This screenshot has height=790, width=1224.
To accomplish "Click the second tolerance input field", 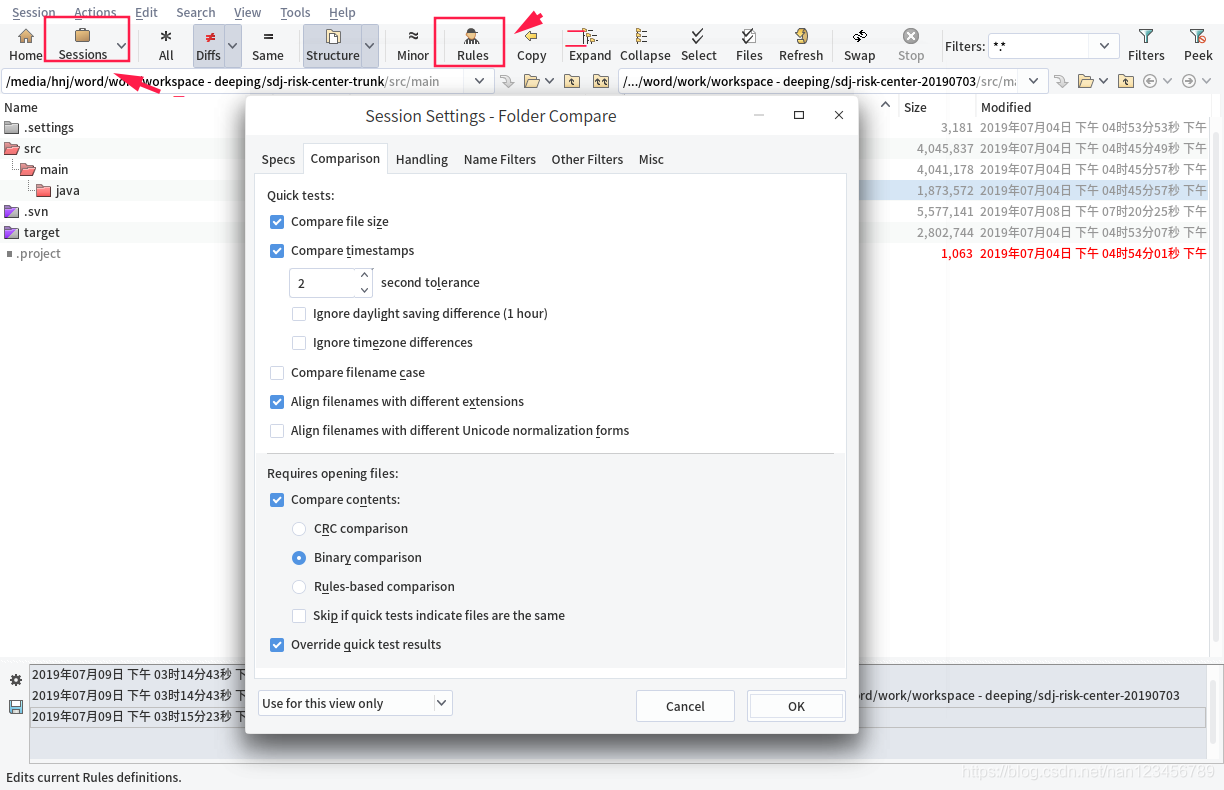I will point(323,283).
